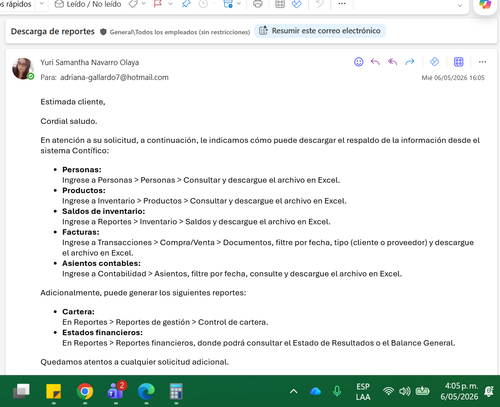Open Wi-Fi network tray icon

click(x=388, y=391)
